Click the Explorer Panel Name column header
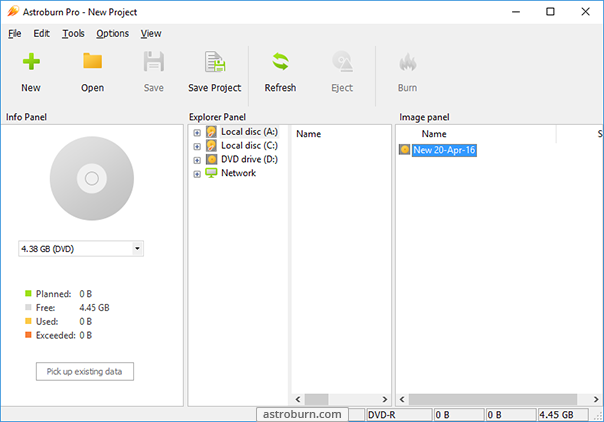 309,134
